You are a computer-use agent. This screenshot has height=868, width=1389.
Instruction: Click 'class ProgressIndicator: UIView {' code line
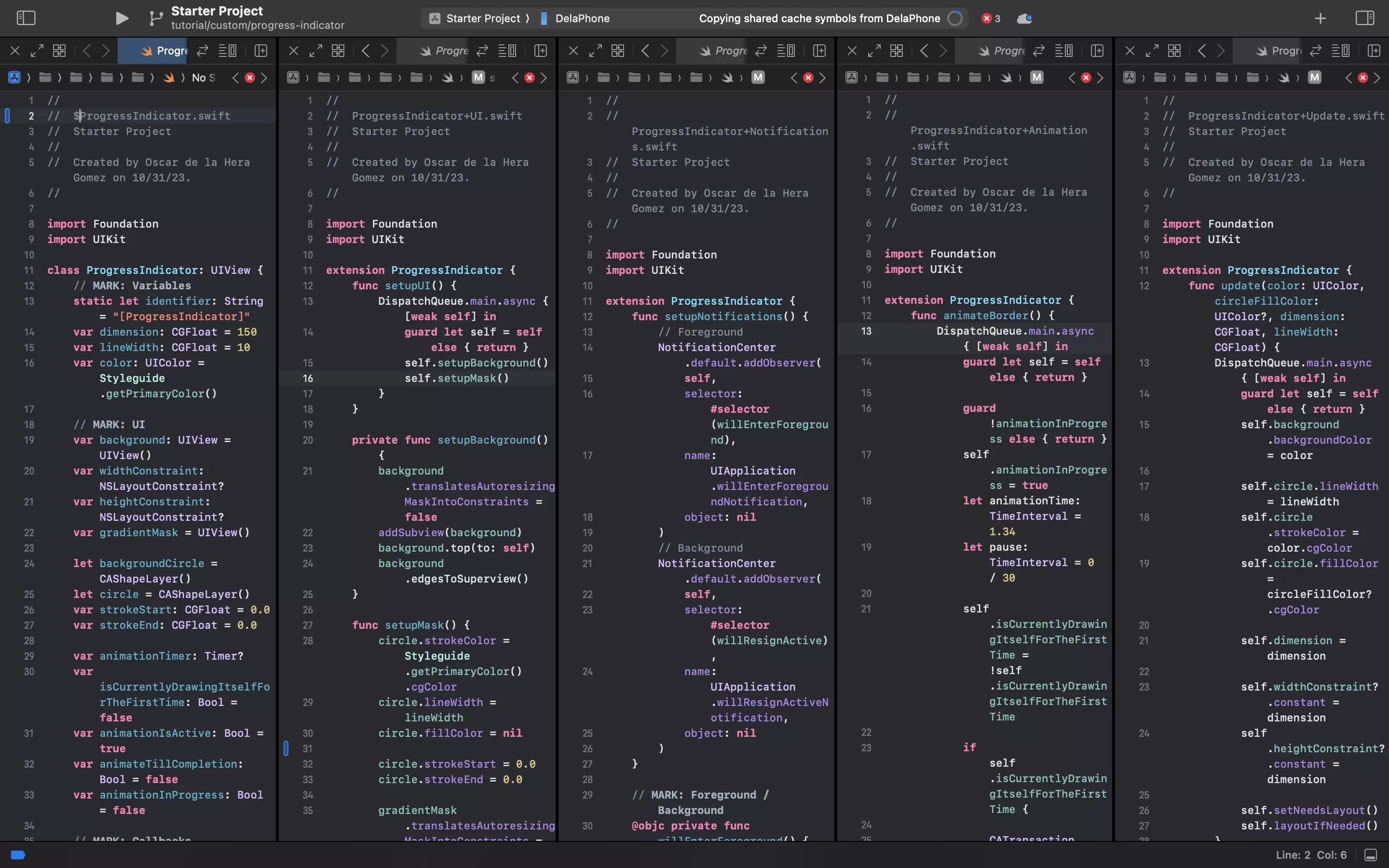(155, 270)
